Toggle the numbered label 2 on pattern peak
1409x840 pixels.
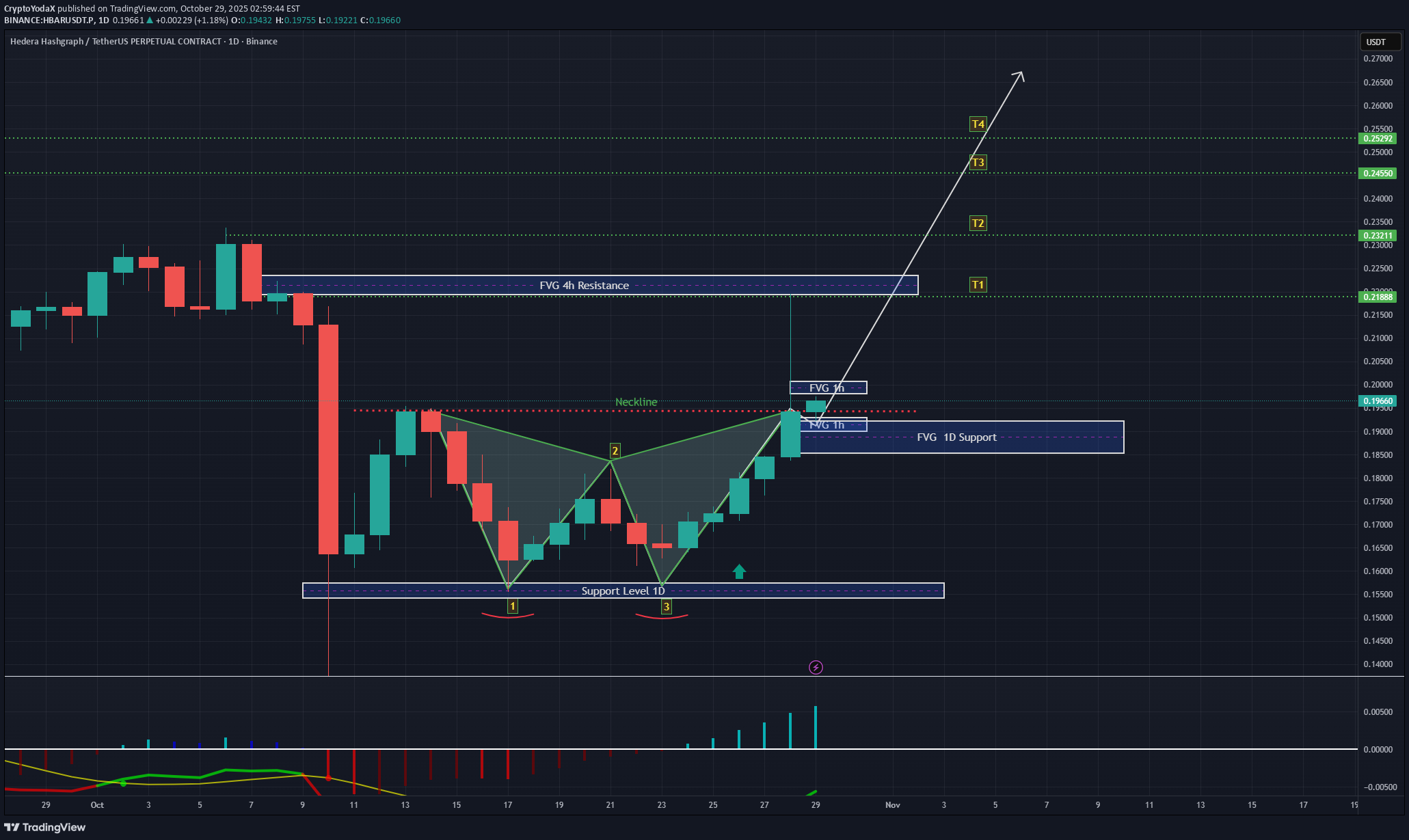point(614,450)
